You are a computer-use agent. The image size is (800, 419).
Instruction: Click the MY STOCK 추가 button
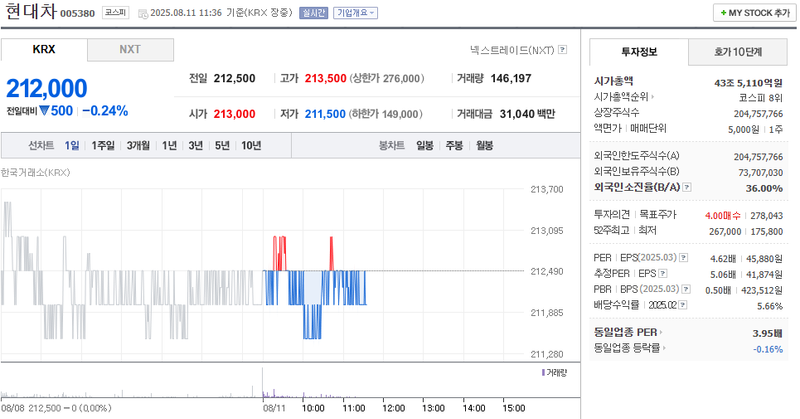click(x=755, y=13)
